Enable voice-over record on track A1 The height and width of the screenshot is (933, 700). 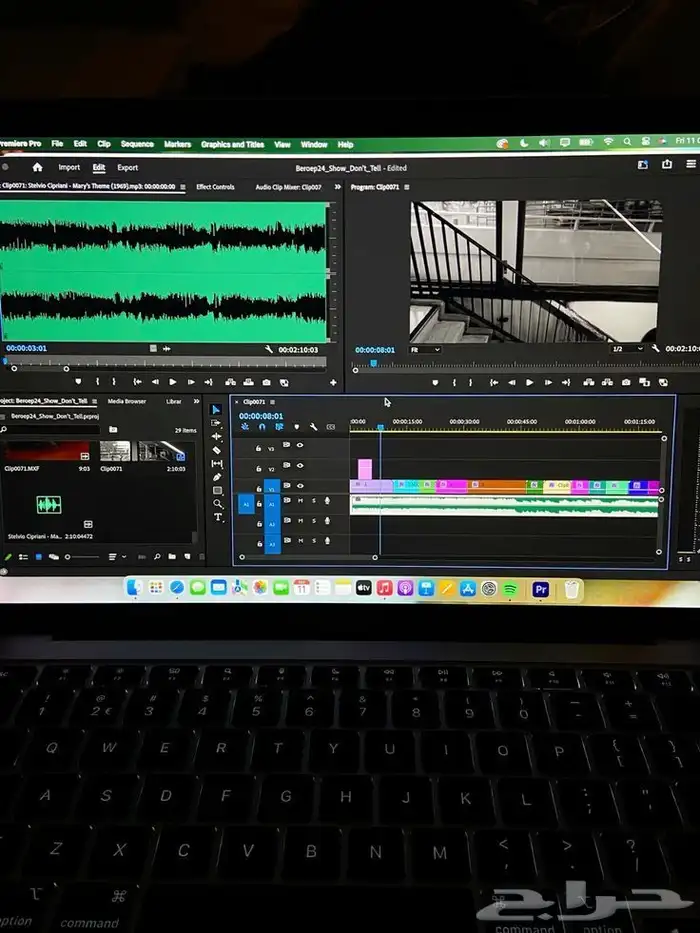(327, 500)
